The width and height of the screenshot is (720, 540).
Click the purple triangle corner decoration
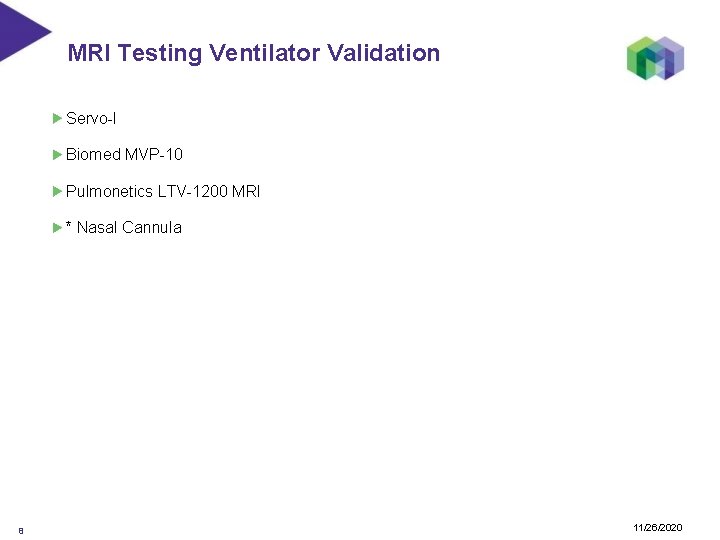click(x=18, y=26)
